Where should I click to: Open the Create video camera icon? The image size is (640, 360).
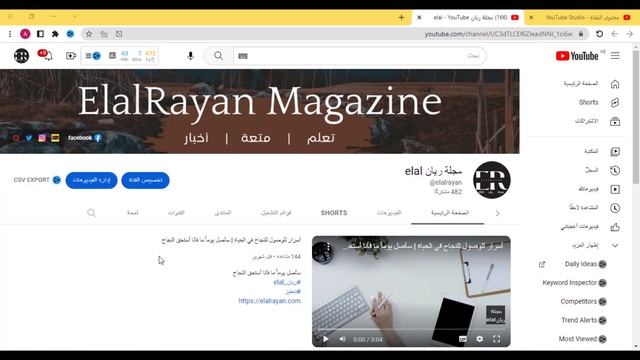pos(71,56)
